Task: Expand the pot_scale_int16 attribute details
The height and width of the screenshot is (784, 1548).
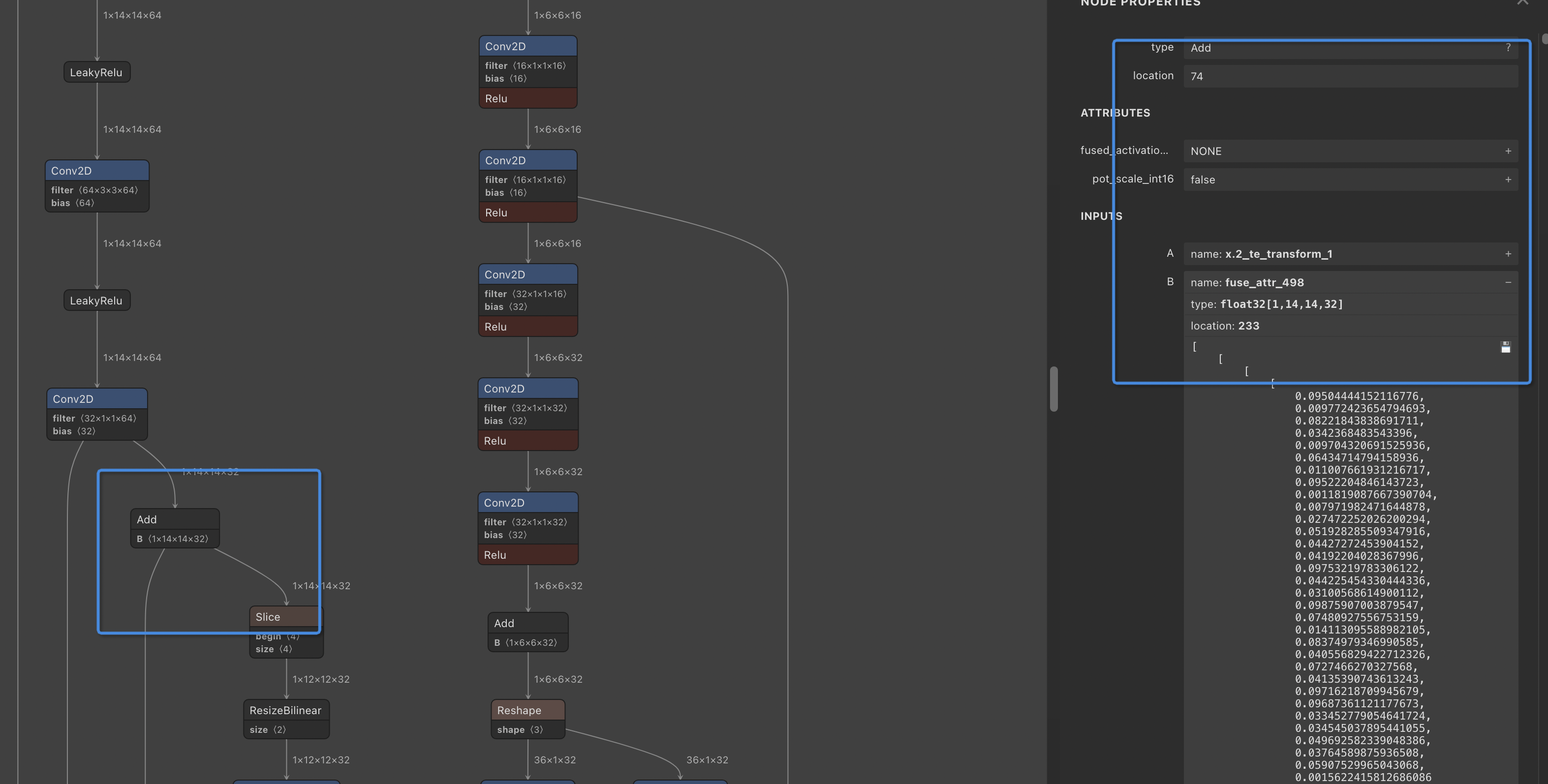Action: (x=1508, y=180)
